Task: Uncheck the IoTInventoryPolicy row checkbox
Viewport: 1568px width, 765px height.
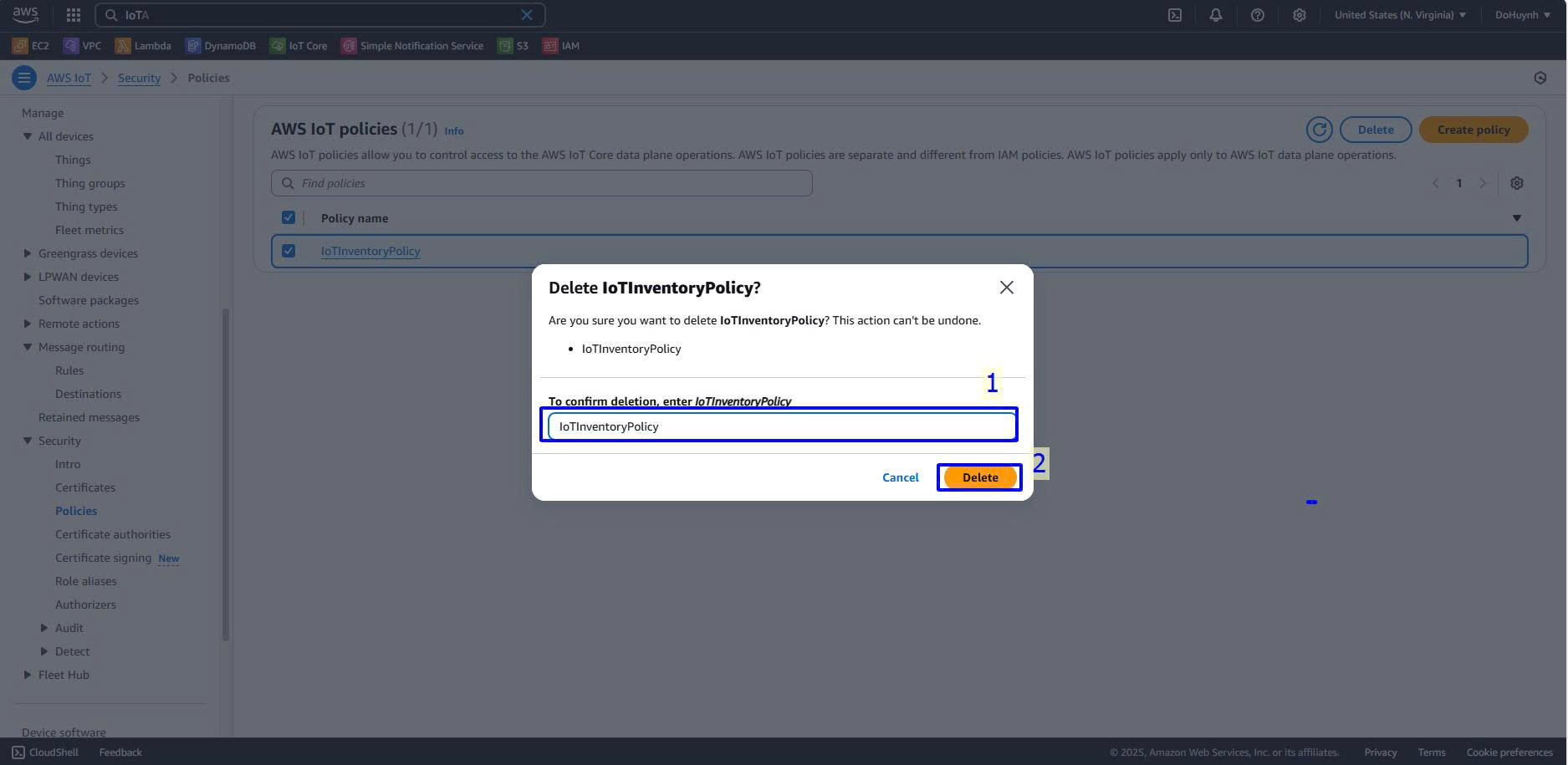Action: (289, 251)
